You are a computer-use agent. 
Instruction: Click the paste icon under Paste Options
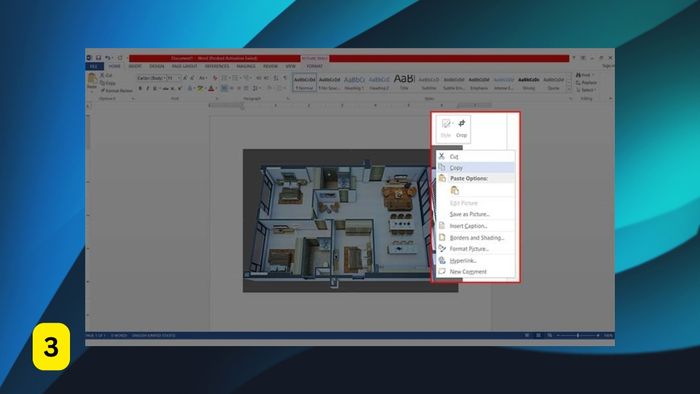click(454, 191)
